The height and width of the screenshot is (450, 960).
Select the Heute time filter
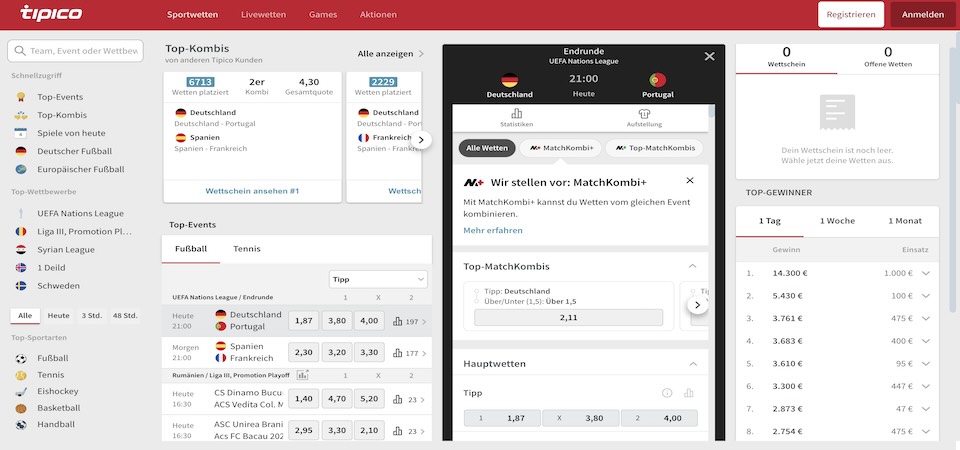[x=59, y=316]
